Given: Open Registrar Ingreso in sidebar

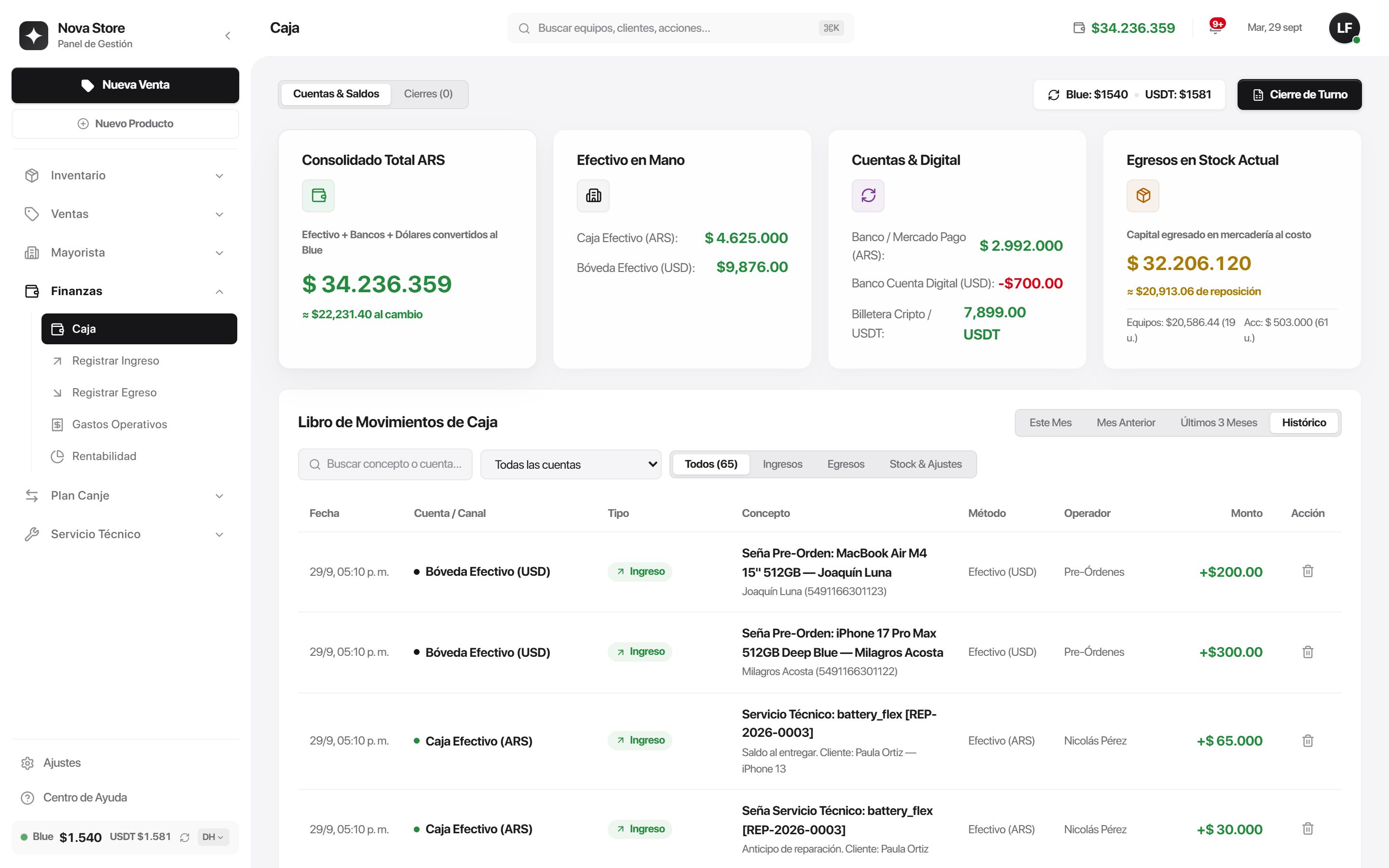Looking at the screenshot, I should click(x=139, y=361).
